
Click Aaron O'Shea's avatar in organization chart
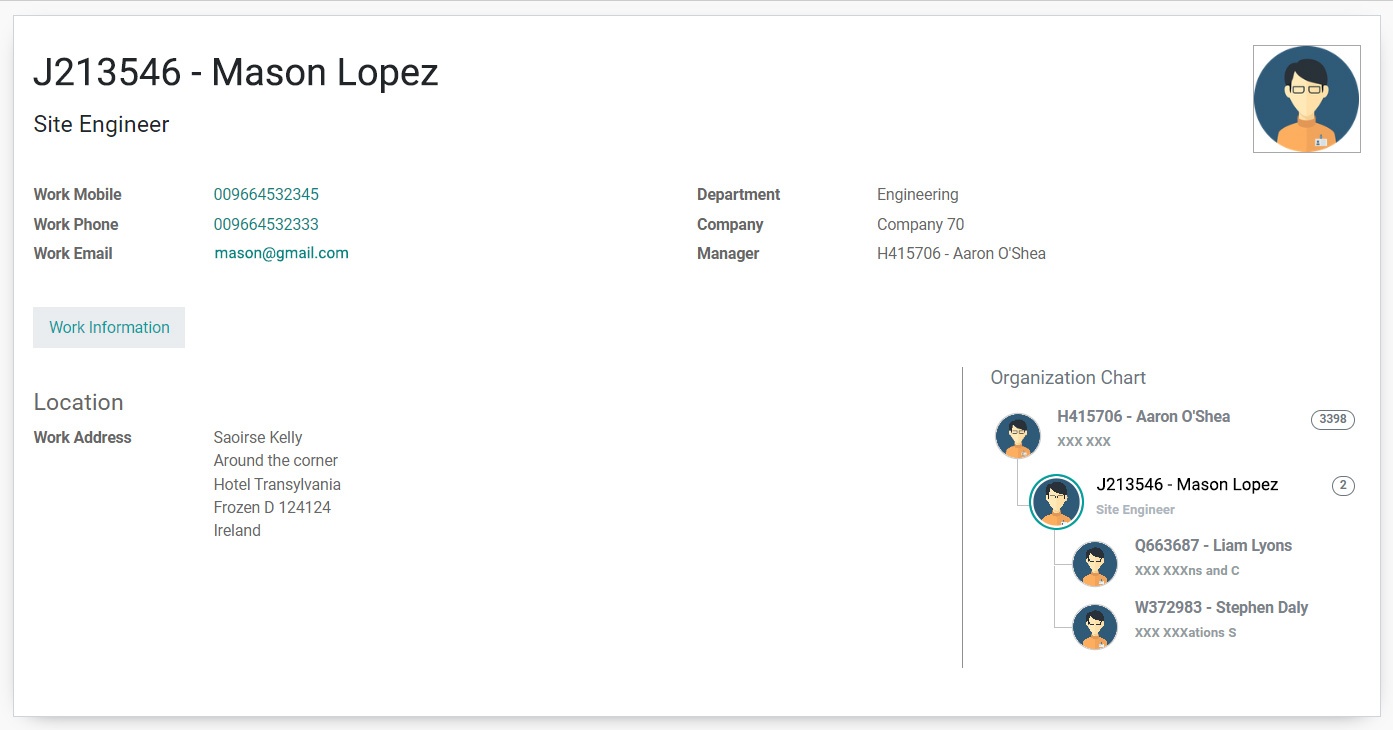[x=1018, y=436]
